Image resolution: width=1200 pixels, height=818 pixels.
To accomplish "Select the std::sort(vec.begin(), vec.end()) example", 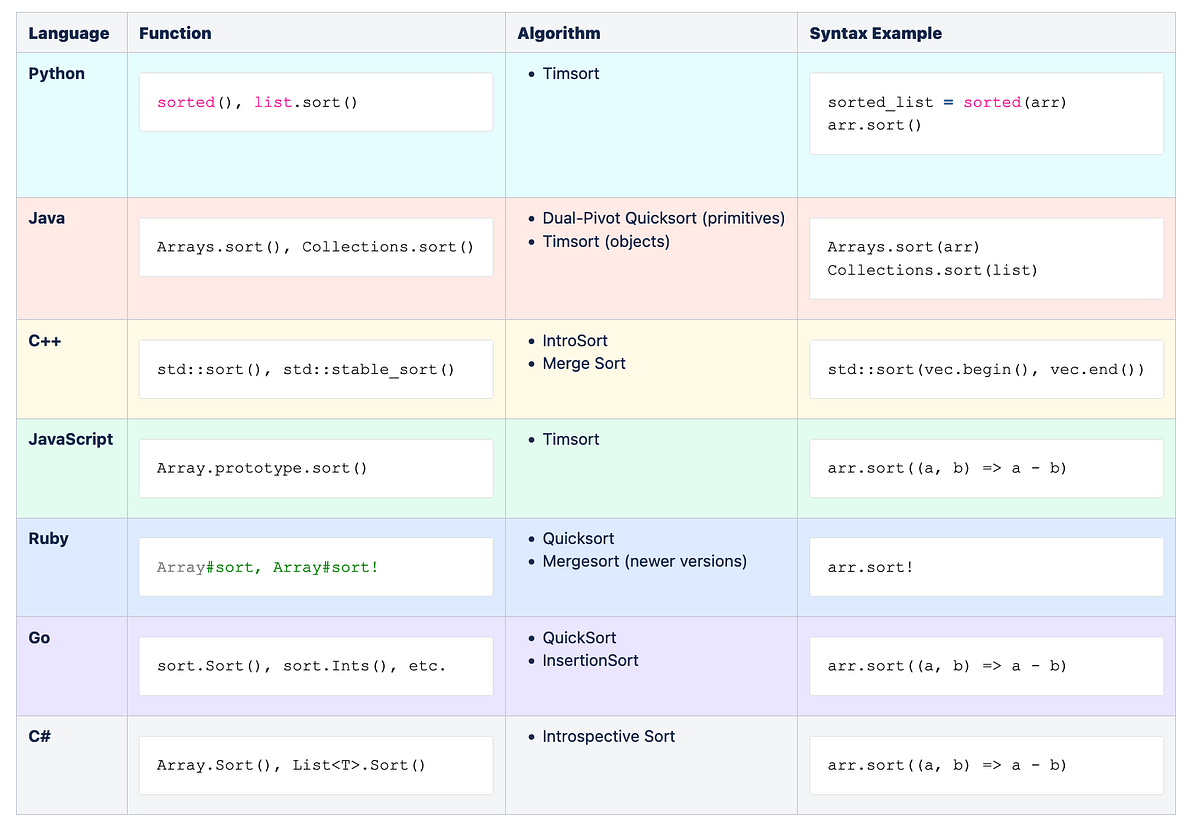I will tap(986, 369).
